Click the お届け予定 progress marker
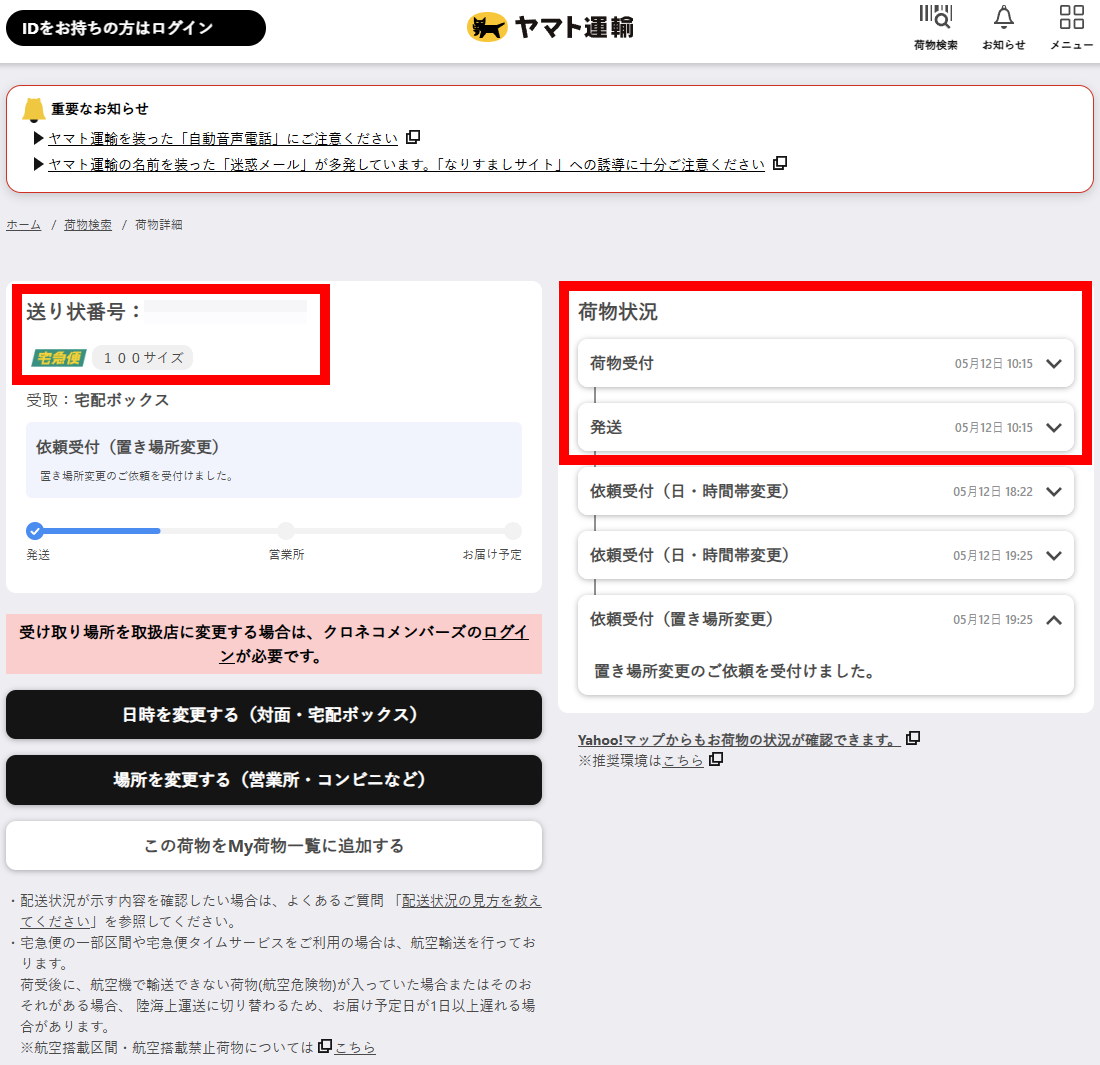The image size is (1100, 1065). coord(513,531)
